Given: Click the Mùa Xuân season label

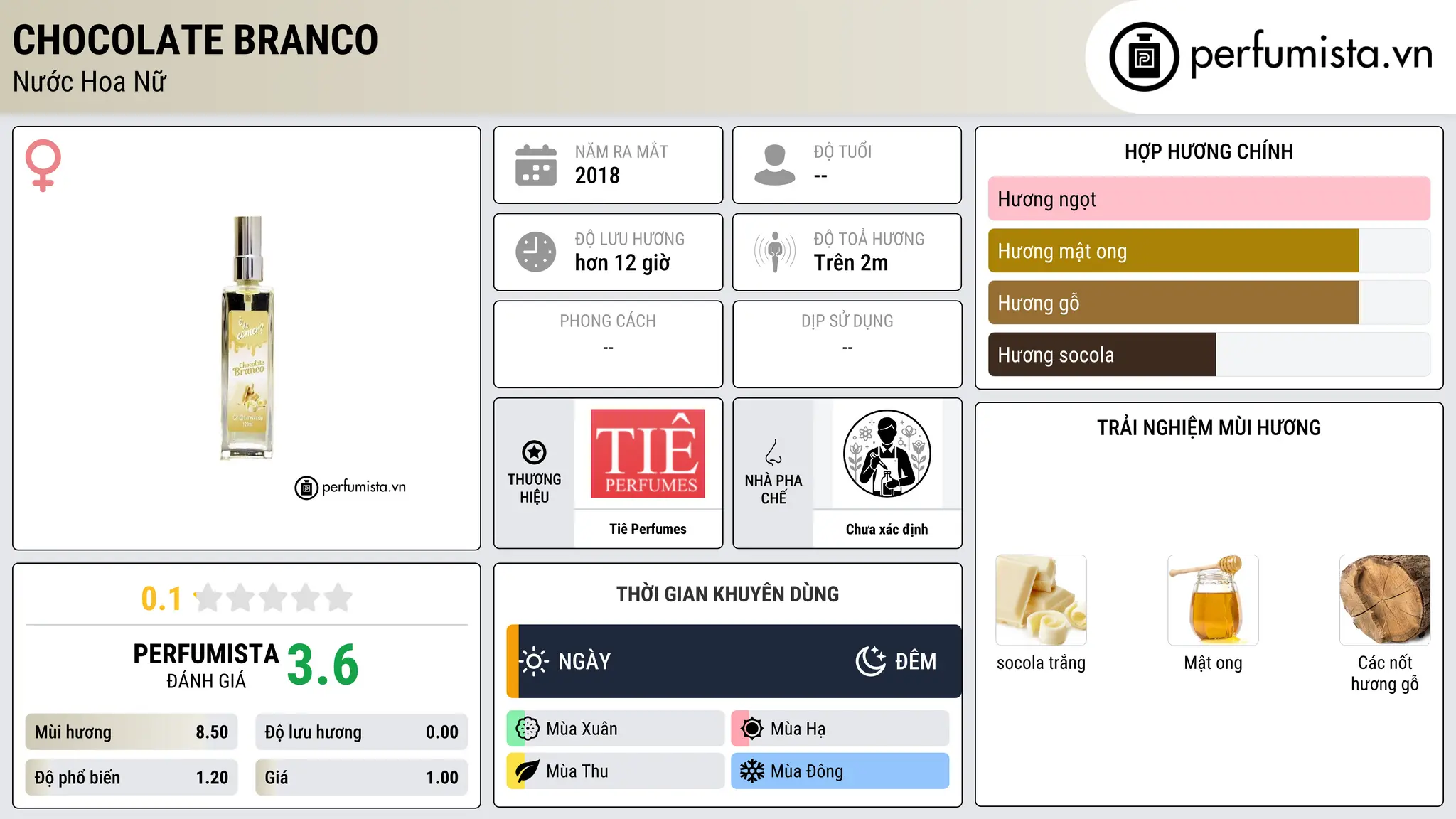Looking at the screenshot, I should pos(582,729).
